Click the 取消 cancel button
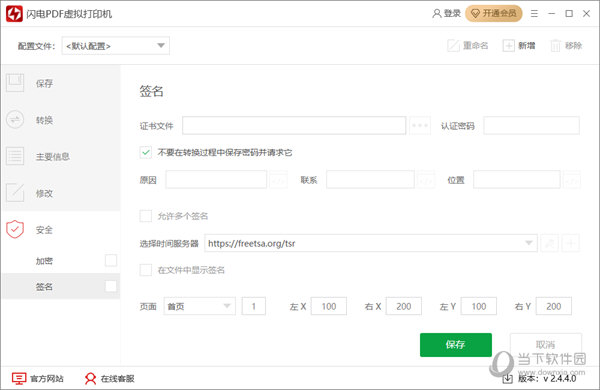600x390 pixels. tap(546, 344)
